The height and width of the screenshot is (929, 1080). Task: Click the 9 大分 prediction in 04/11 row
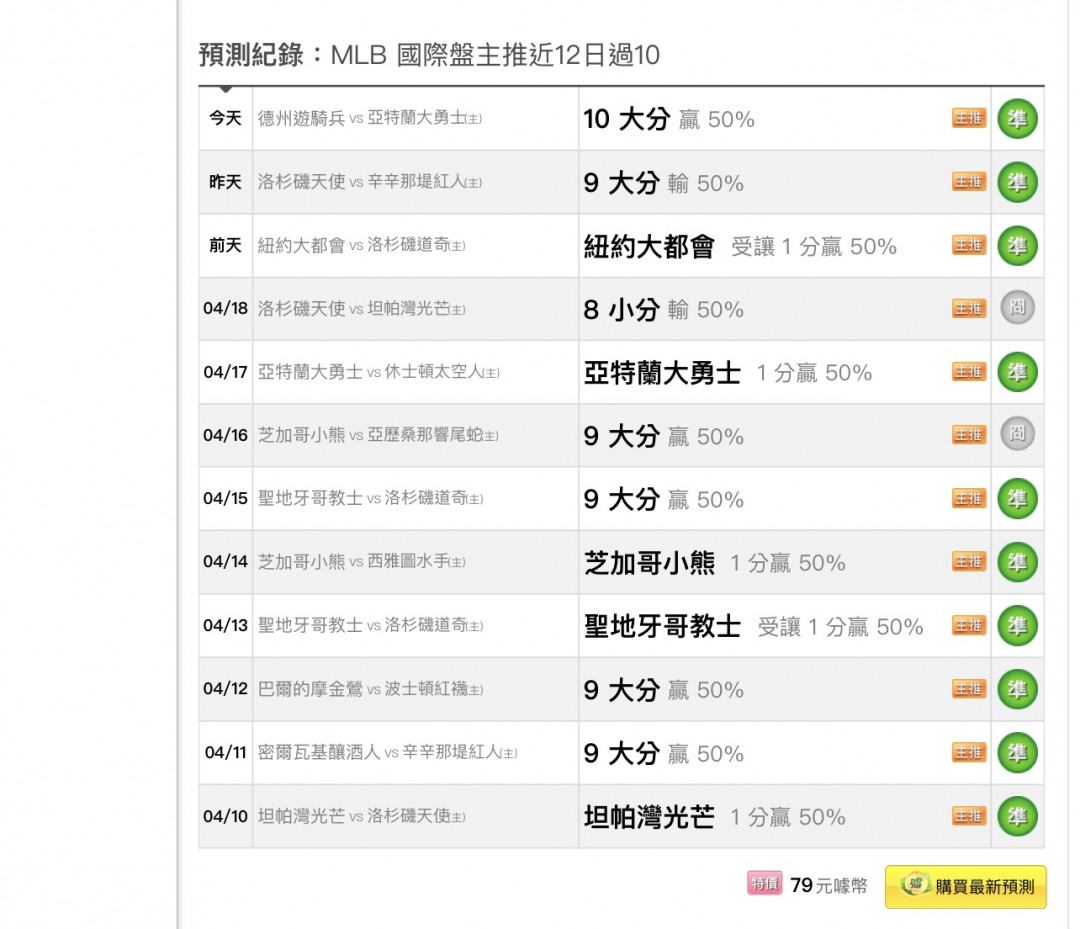pos(663,753)
